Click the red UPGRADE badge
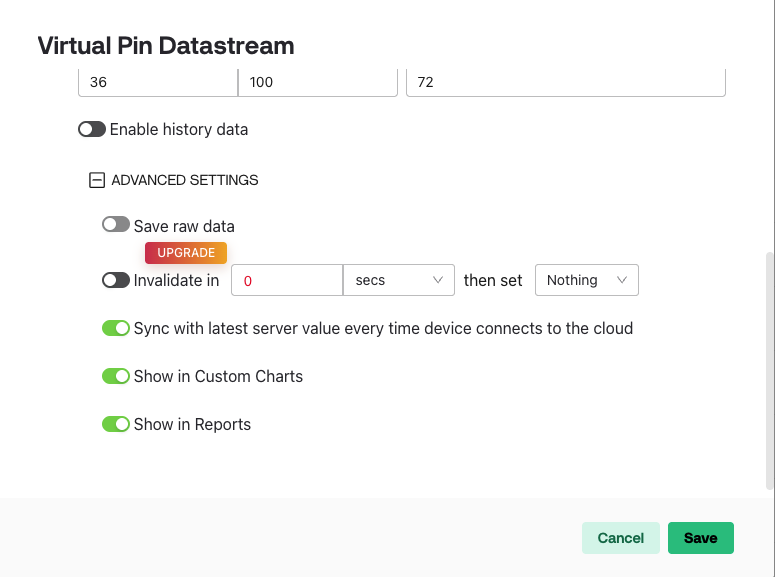Screen dimensions: 775x577 [186, 253]
